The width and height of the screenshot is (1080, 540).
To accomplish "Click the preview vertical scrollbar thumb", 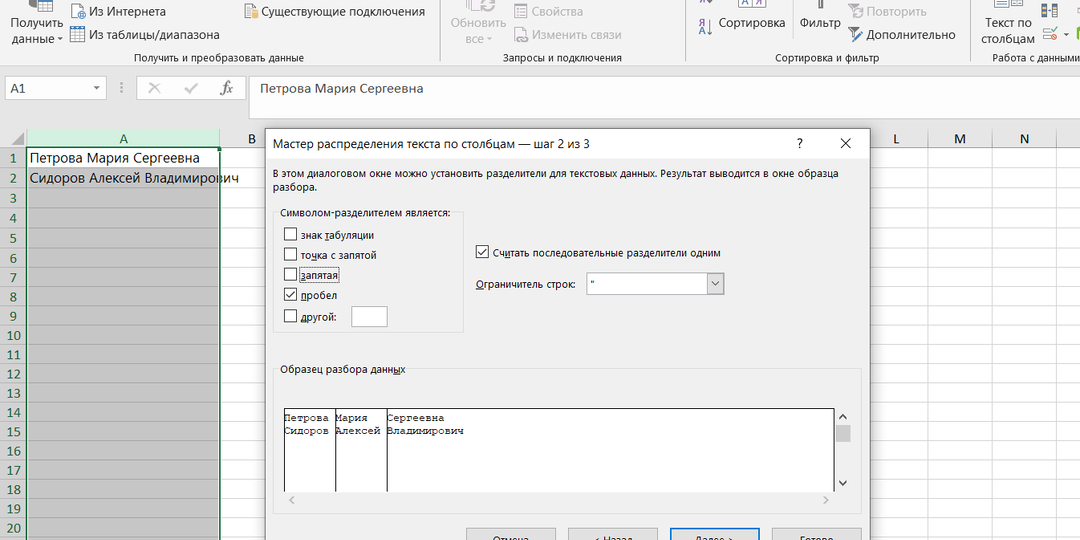I will 843,433.
